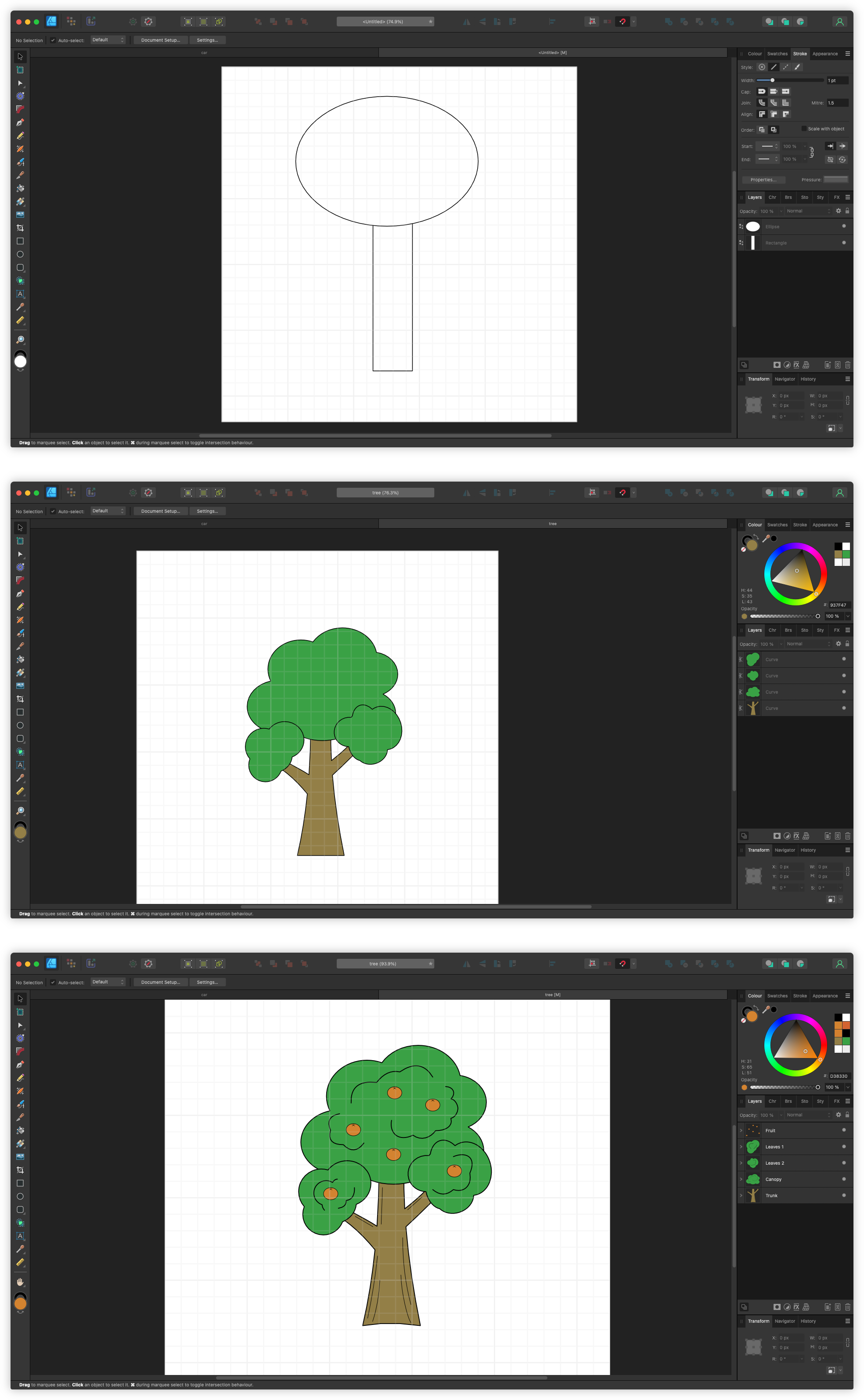Viewport: 864px width, 1400px height.
Task: Activate the Zoom tool
Action: 21,339
